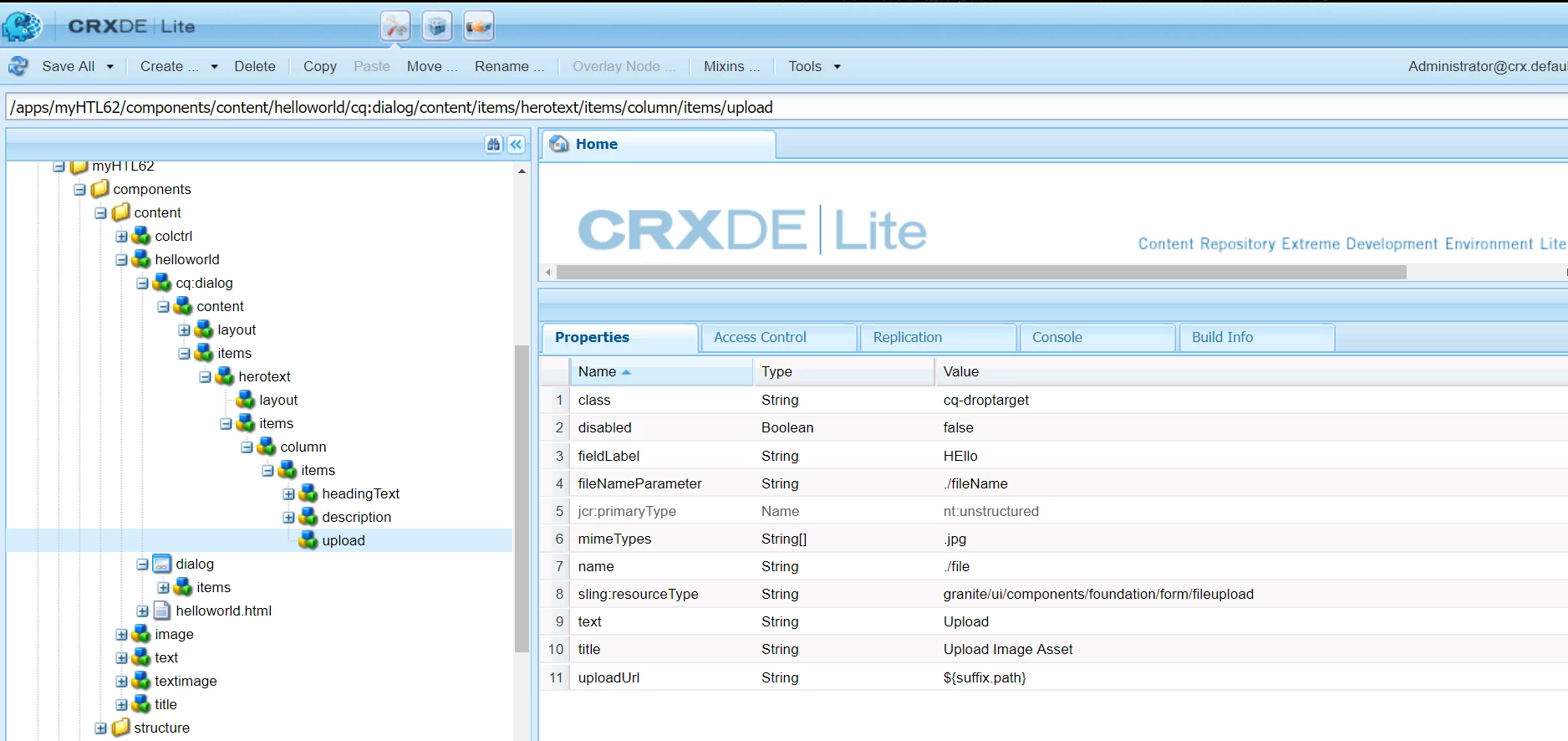Select the title component node icon
This screenshot has height=741, width=1568.
click(x=142, y=704)
